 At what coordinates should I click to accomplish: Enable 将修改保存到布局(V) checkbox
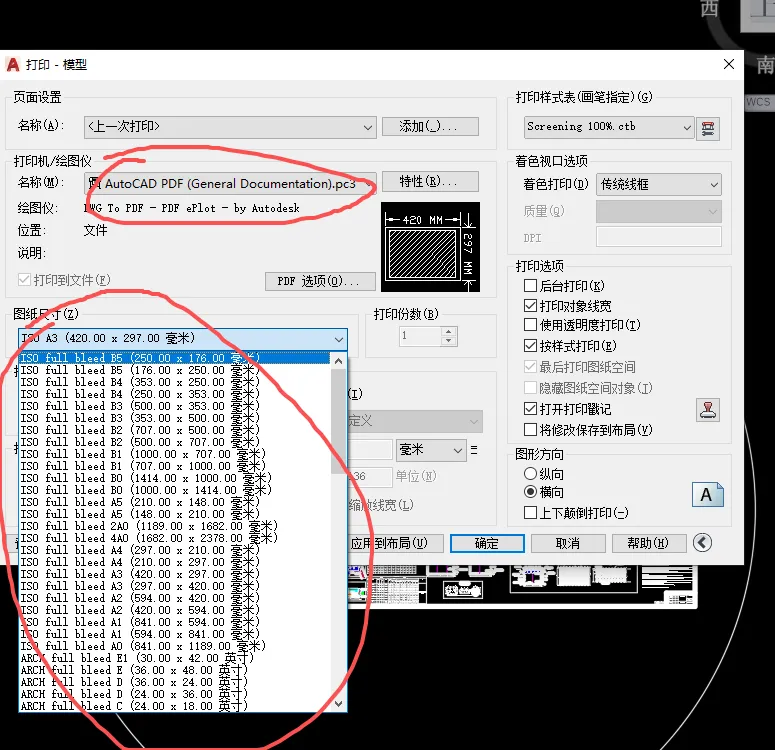pyautogui.click(x=530, y=430)
